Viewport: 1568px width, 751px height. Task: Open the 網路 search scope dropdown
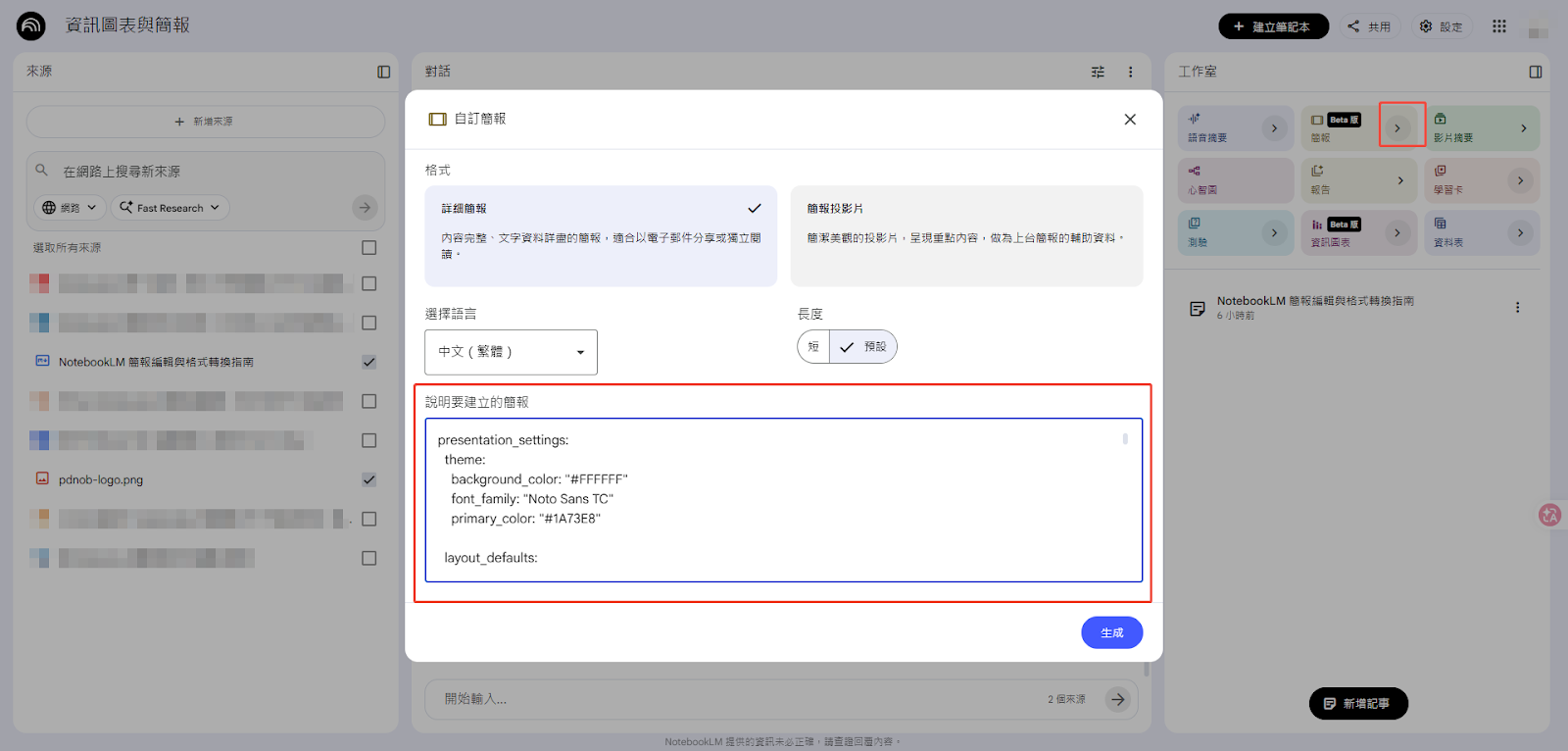(x=70, y=208)
